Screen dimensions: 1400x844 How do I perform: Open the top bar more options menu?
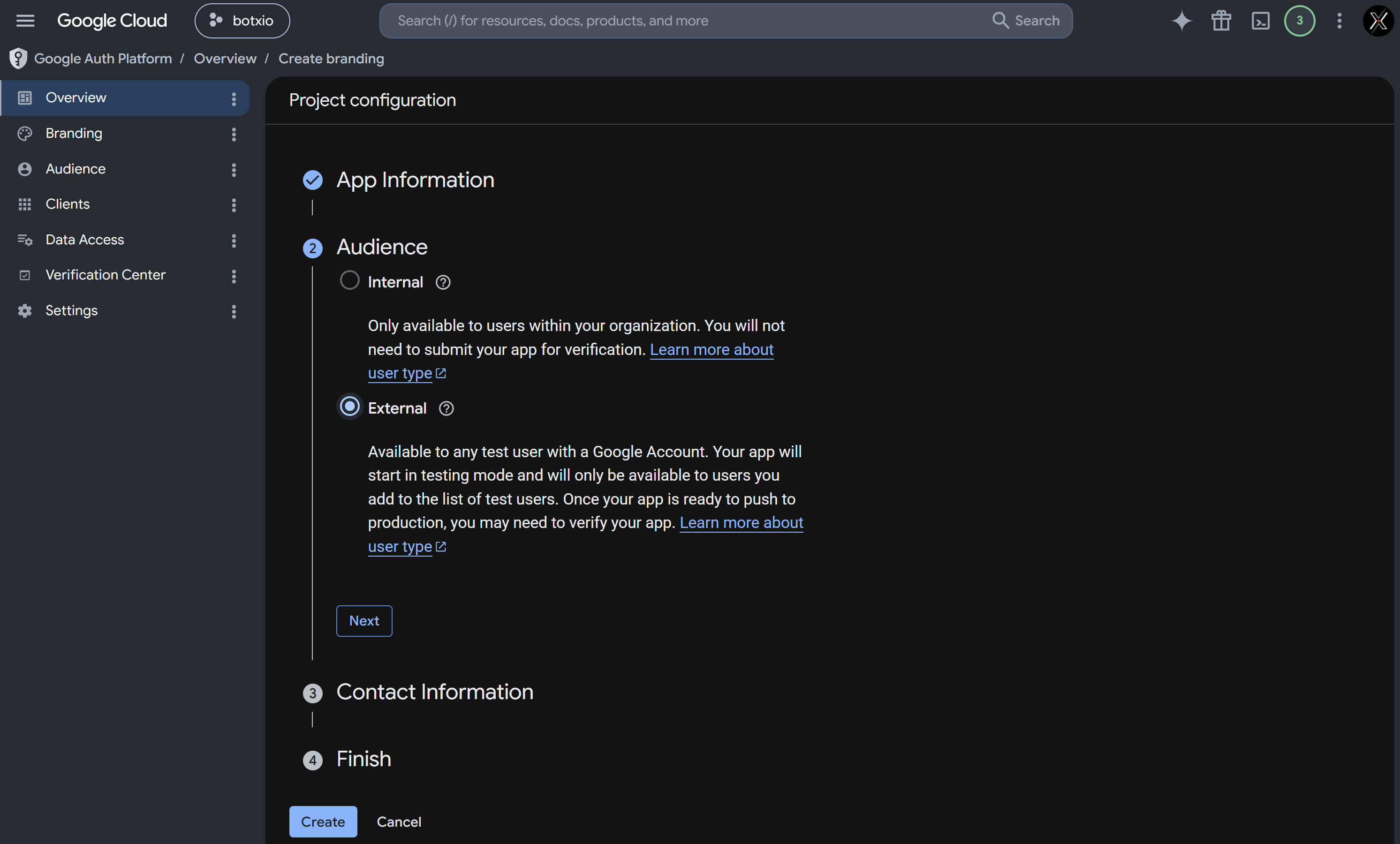pyautogui.click(x=1339, y=21)
